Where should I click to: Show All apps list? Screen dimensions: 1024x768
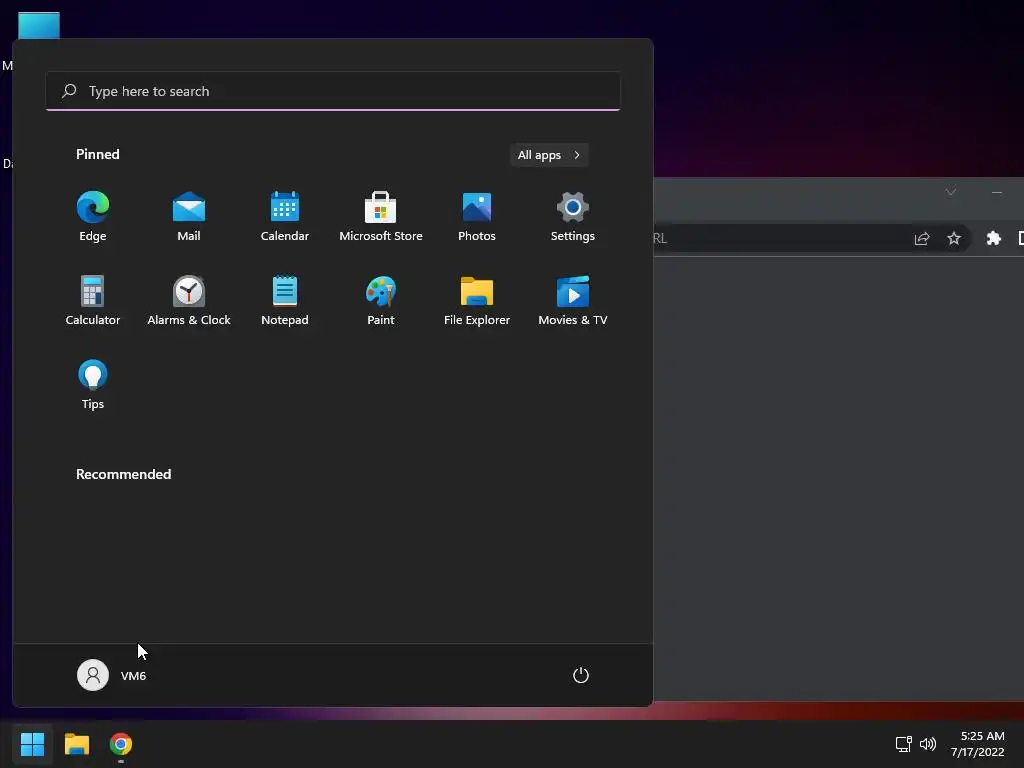click(549, 155)
